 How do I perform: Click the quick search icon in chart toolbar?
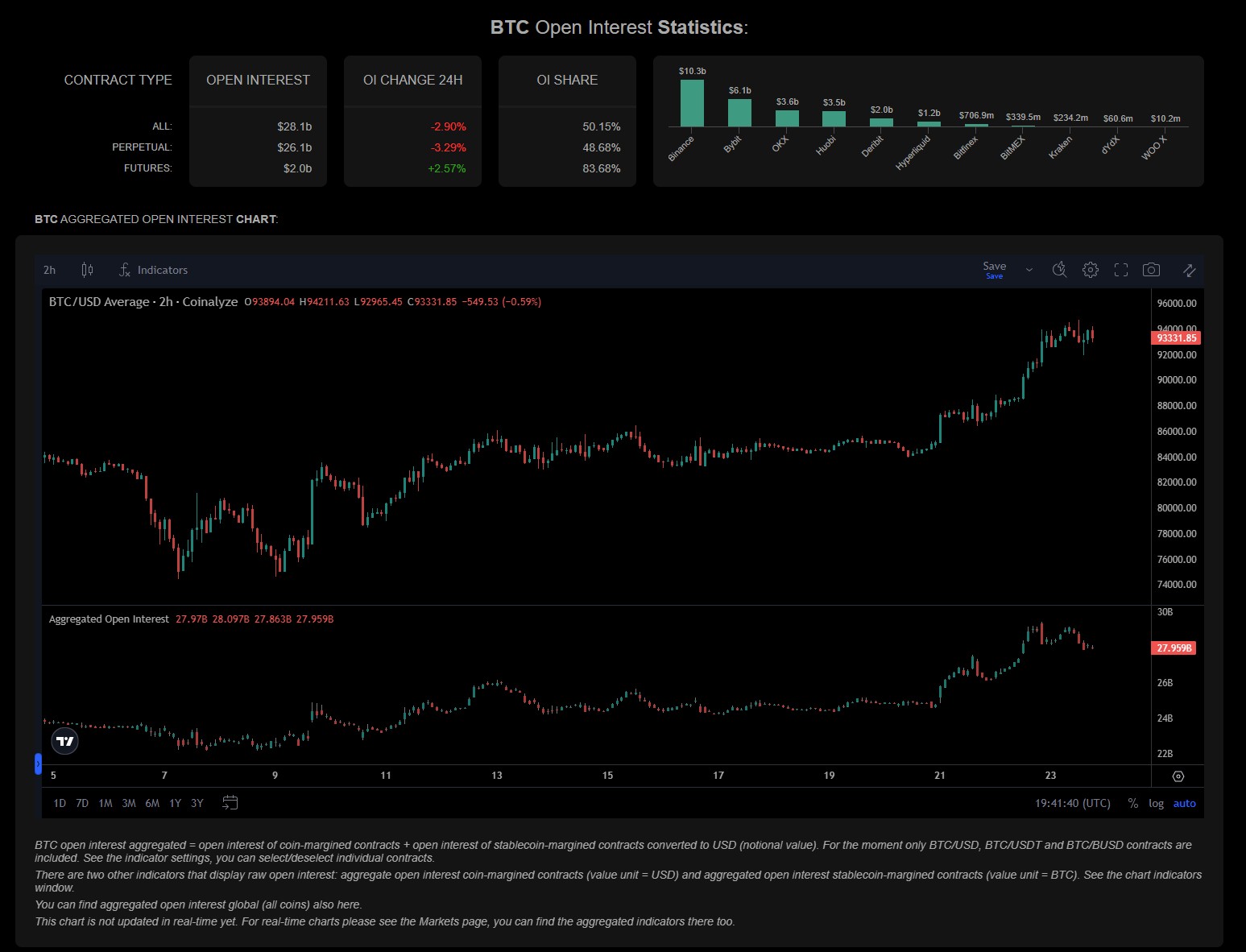coord(1059,270)
